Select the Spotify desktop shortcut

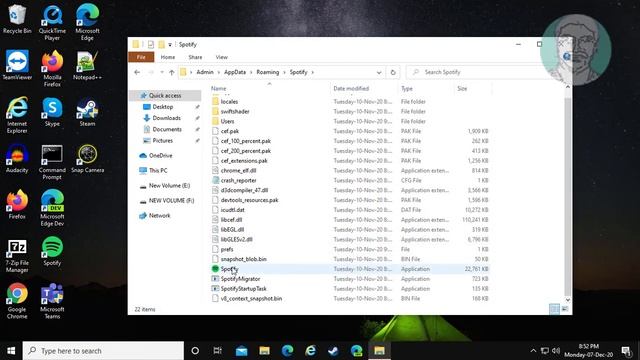(52, 251)
